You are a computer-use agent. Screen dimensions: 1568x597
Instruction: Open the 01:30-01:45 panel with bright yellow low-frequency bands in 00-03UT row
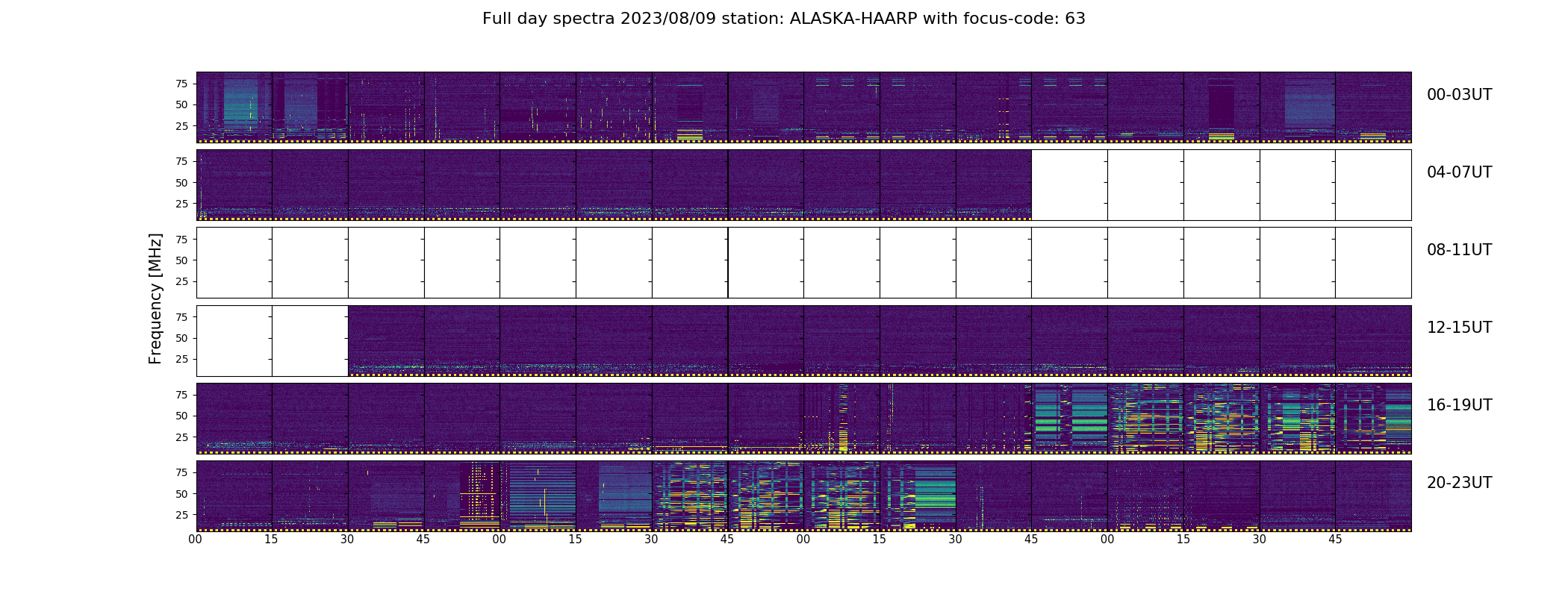point(690,107)
